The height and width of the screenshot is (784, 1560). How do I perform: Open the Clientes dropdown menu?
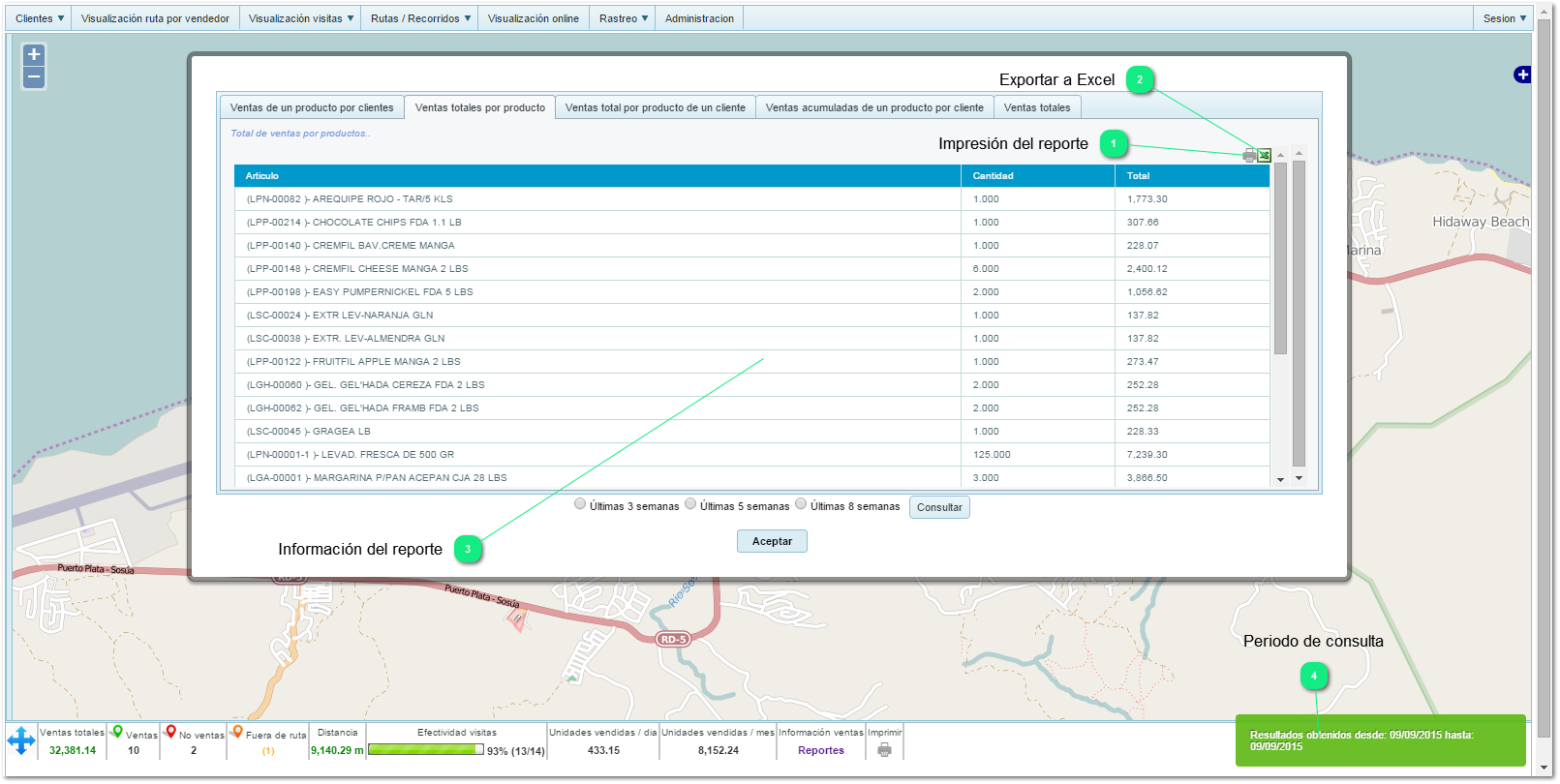pos(40,18)
